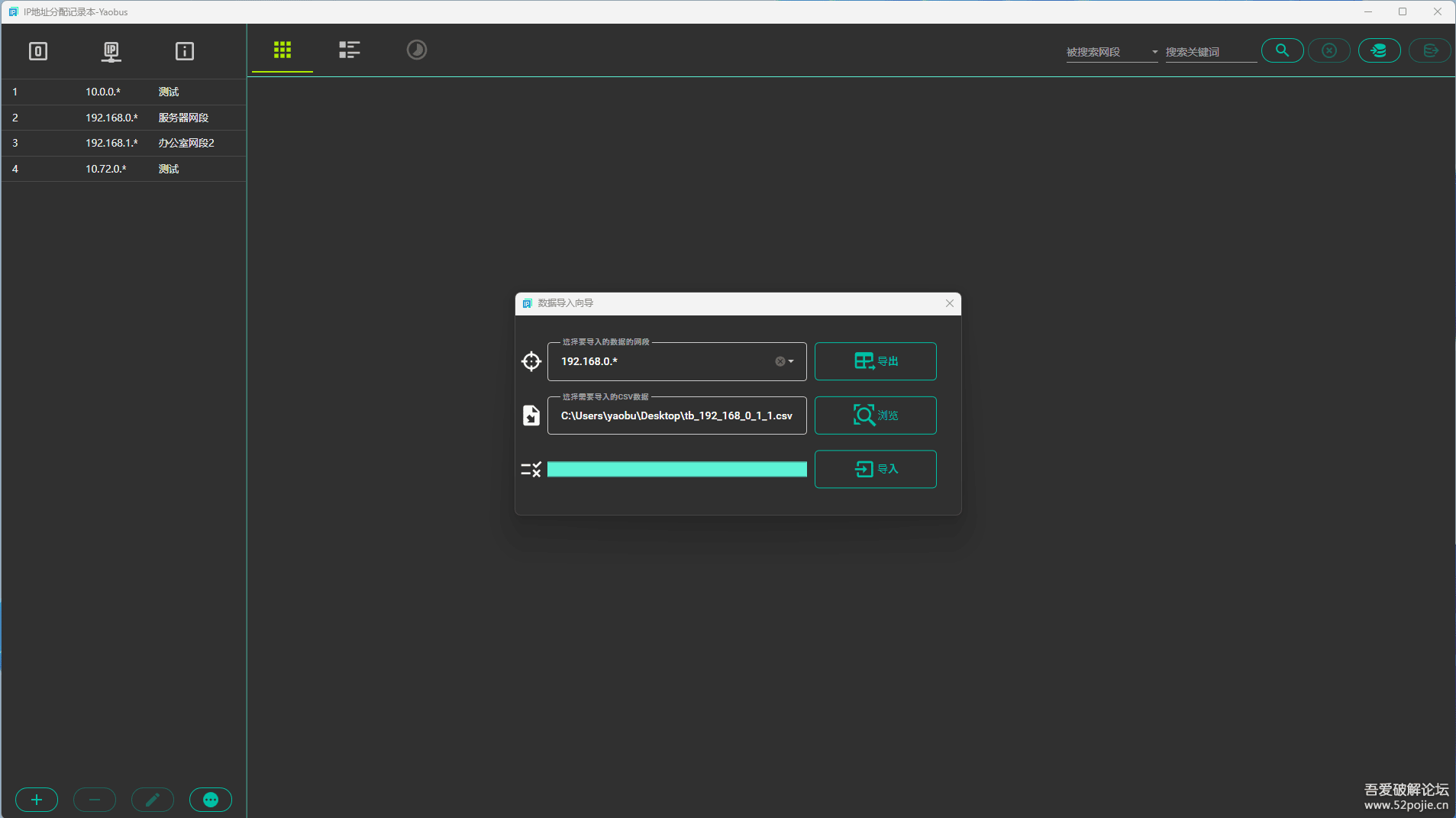Click the 办公室网段2 label
This screenshot has width=1456, height=818.
point(186,143)
